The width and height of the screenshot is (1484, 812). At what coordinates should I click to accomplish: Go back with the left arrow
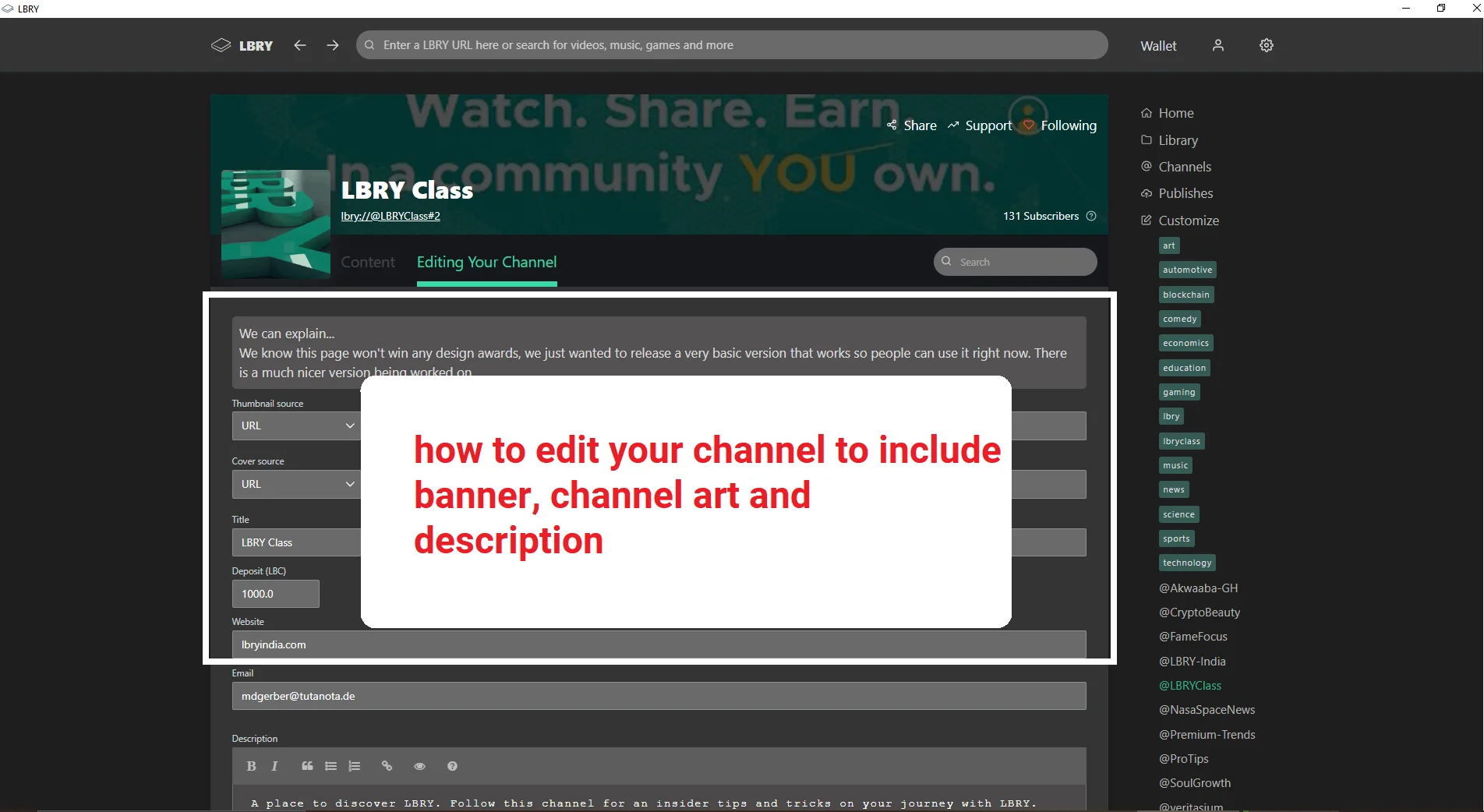(x=300, y=45)
